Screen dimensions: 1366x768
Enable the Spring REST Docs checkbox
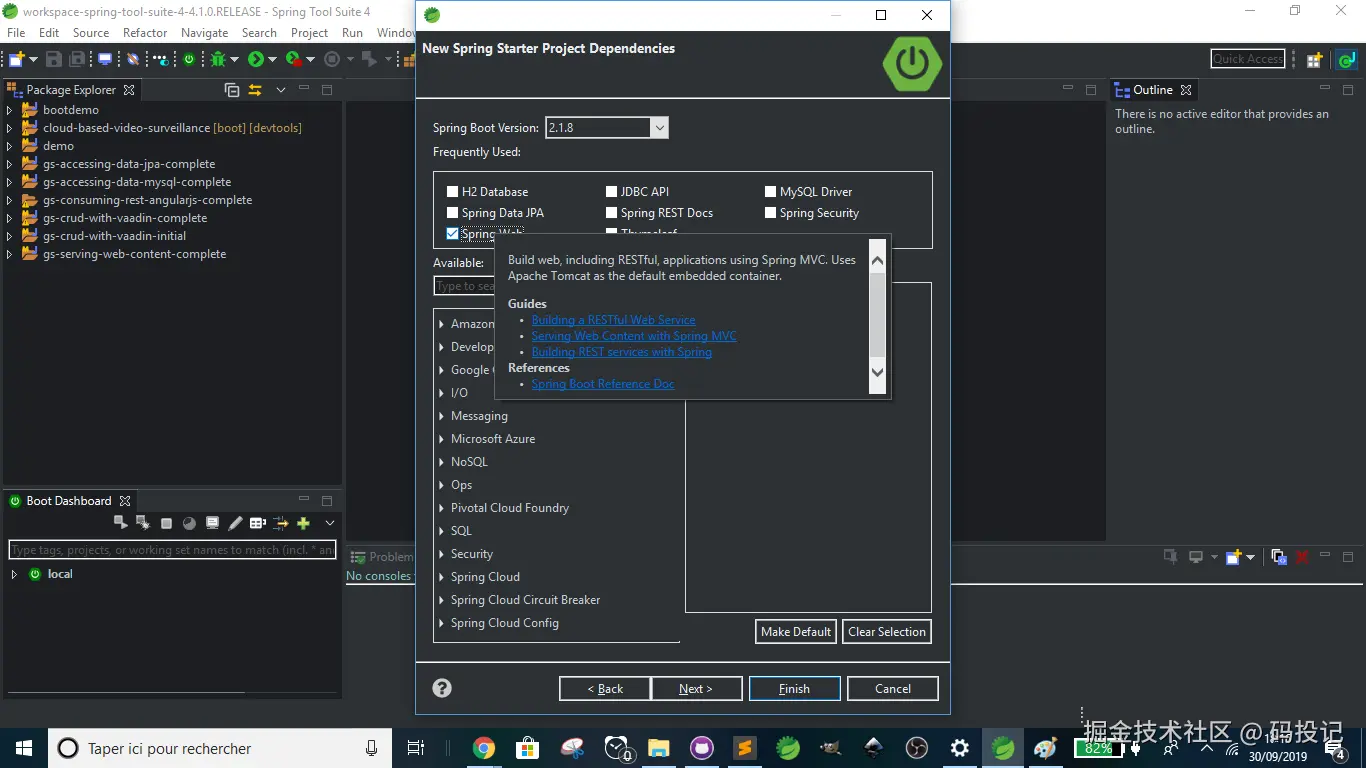(x=612, y=213)
